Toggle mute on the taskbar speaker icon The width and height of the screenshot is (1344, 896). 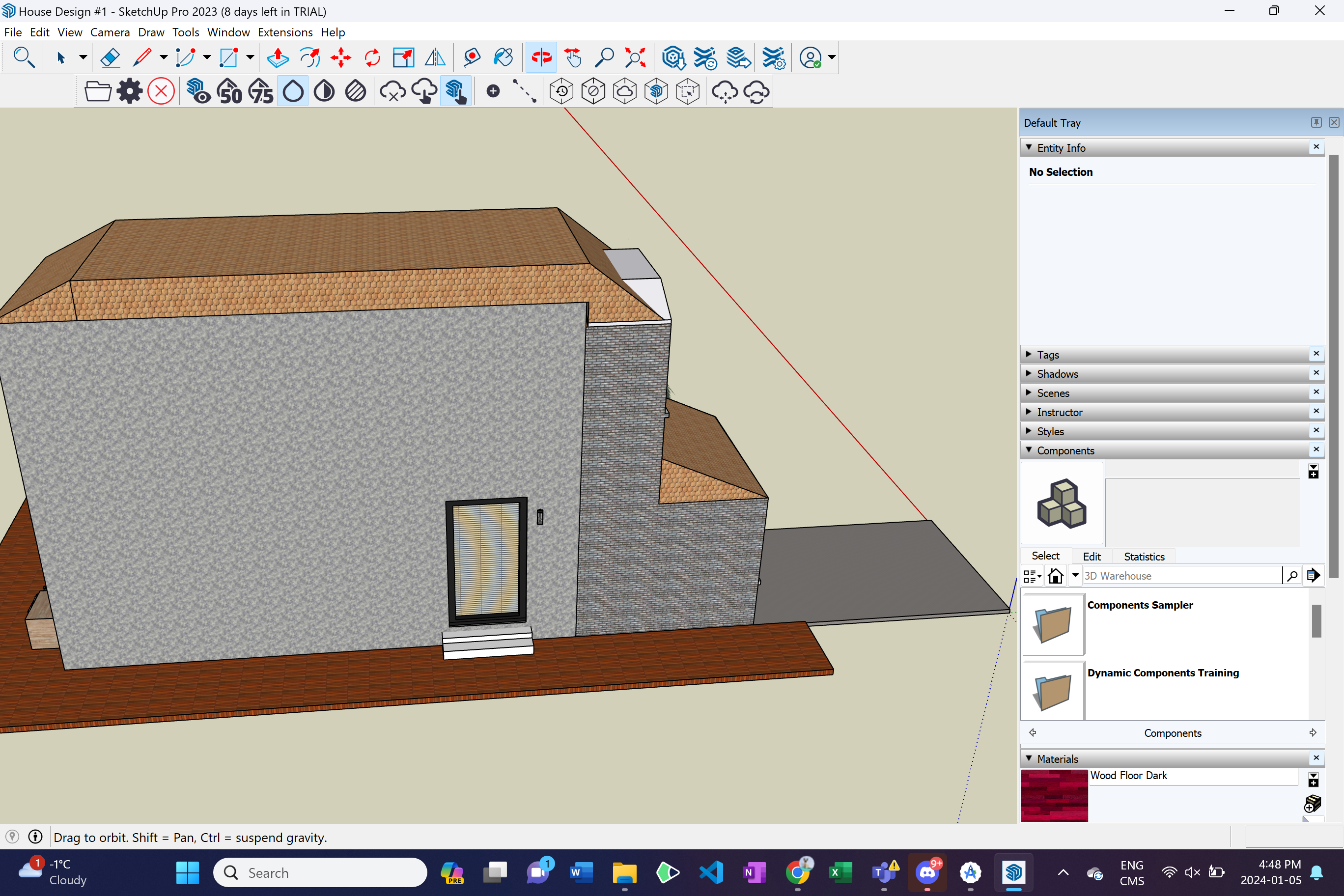[x=1192, y=872]
